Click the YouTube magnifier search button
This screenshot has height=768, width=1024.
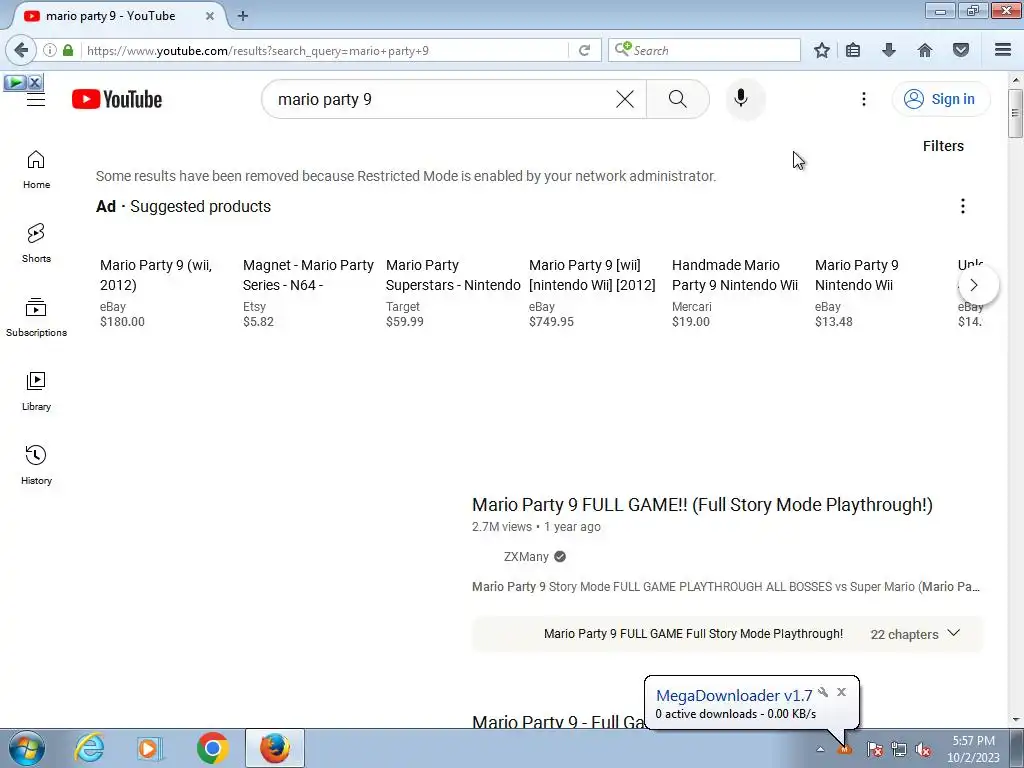678,99
